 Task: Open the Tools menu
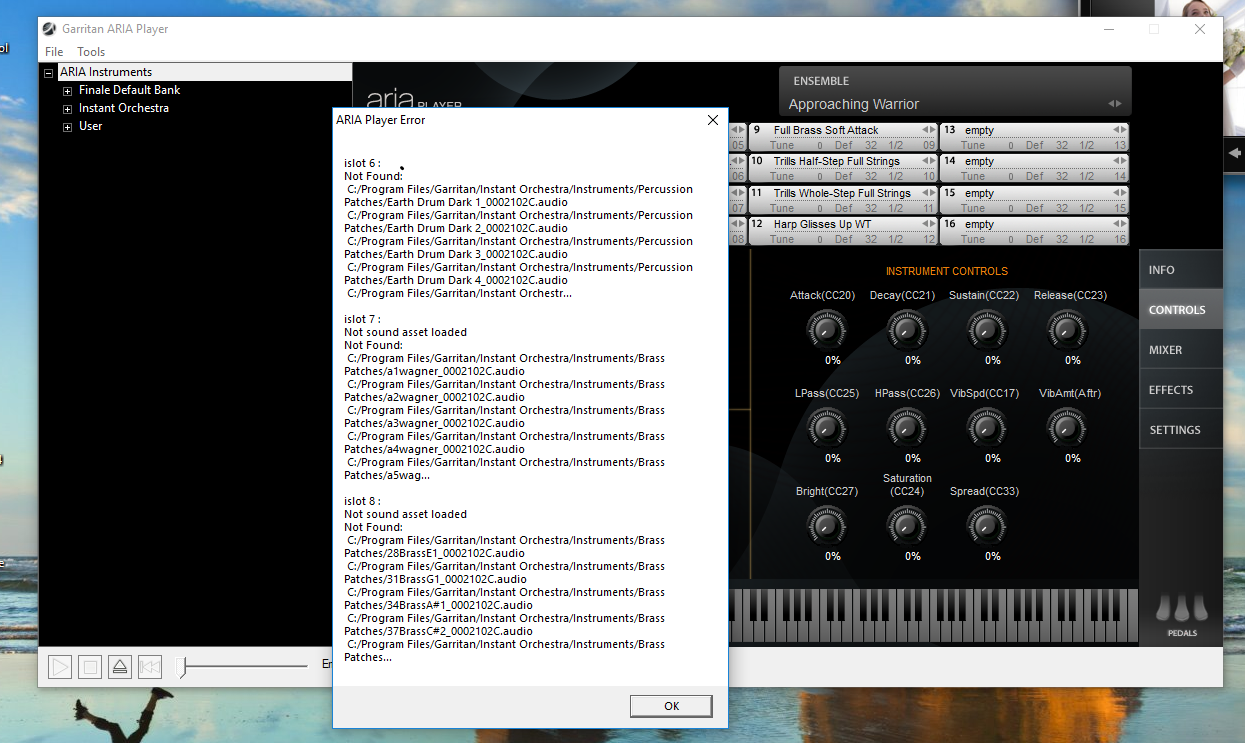(x=91, y=52)
